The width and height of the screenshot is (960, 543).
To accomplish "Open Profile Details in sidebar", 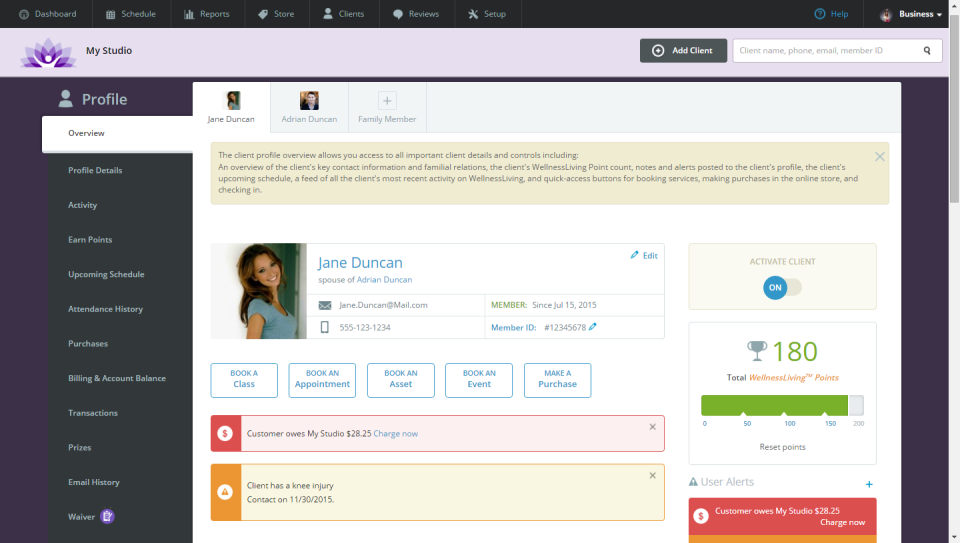I will [x=95, y=170].
